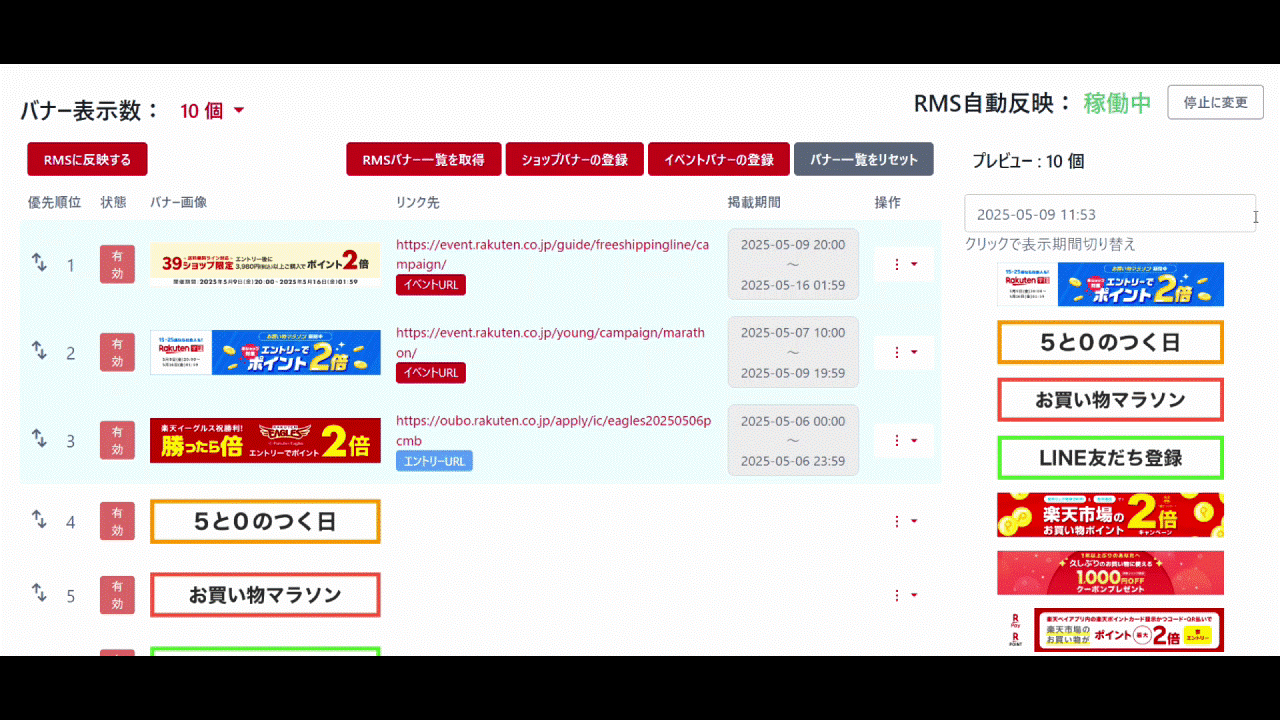Click the 稼働中 status text
The height and width of the screenshot is (720, 1280).
tap(1118, 102)
